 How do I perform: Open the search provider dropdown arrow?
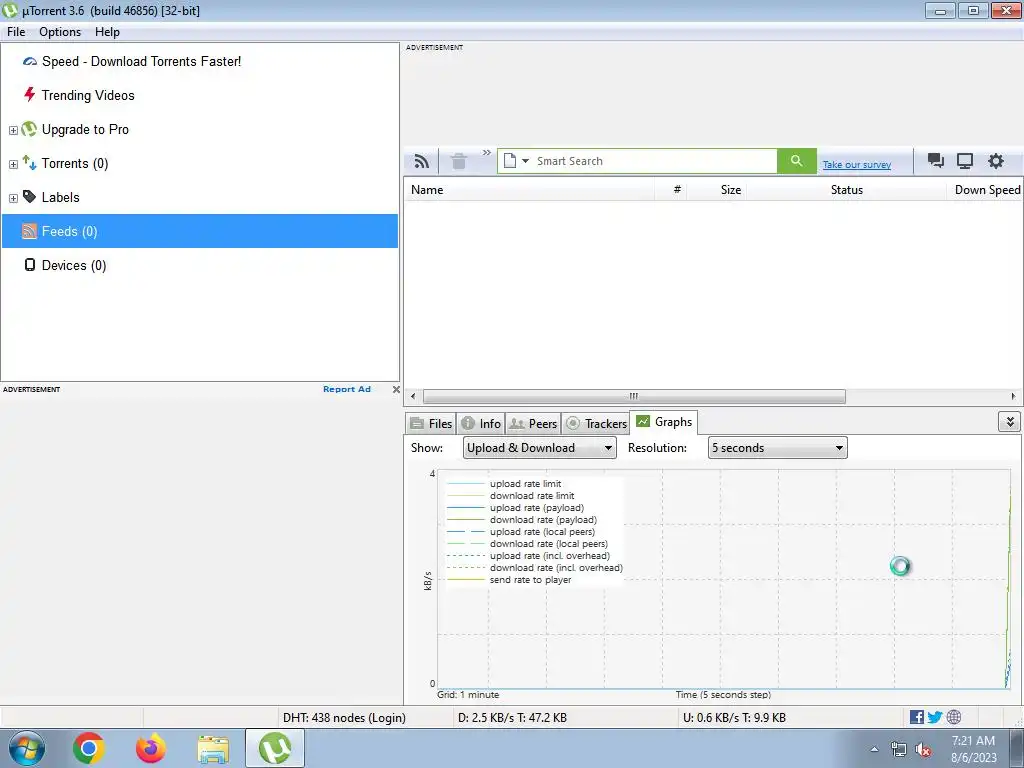point(525,161)
